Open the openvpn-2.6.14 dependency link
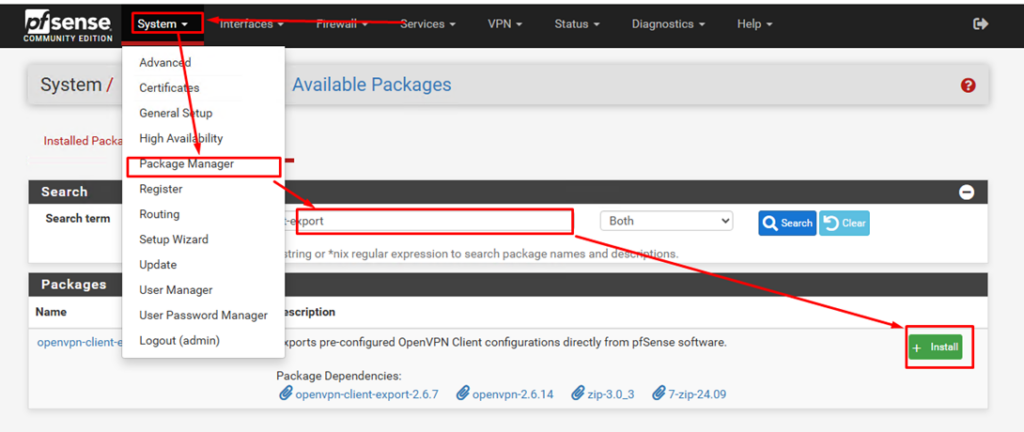1024x432 pixels. pos(510,394)
